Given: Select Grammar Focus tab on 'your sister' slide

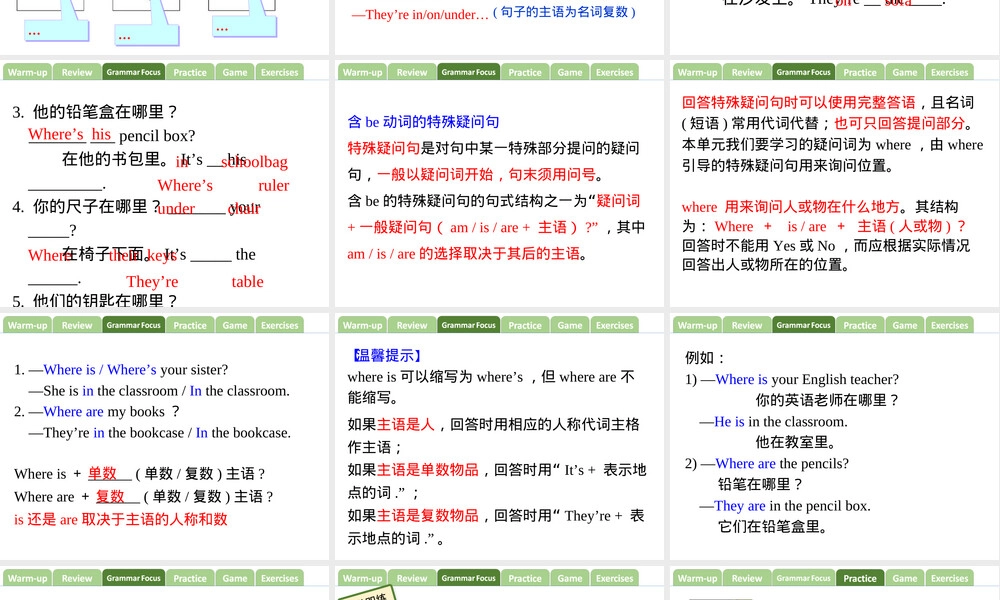Looking at the screenshot, I should coord(133,325).
